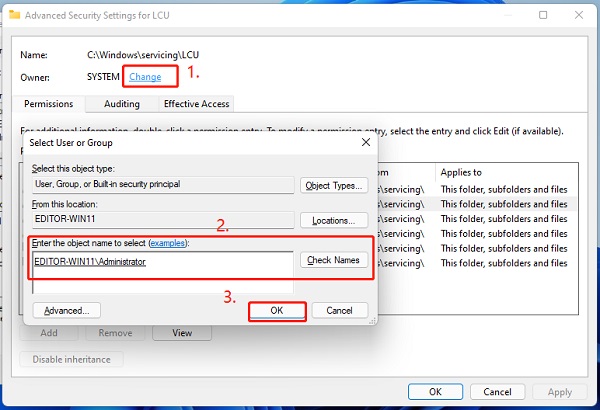
Task: Click the folder icon in title bar
Action: (15, 15)
